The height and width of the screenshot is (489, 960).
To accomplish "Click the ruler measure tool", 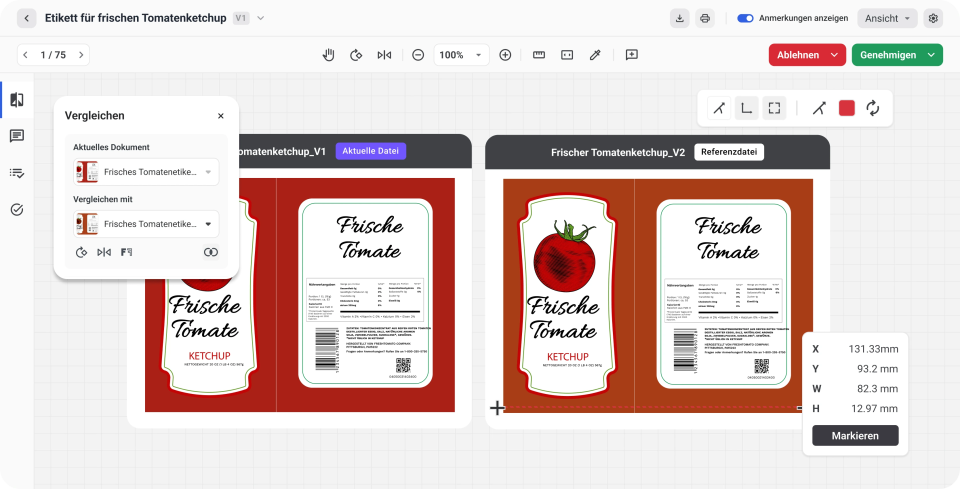I will (539, 55).
